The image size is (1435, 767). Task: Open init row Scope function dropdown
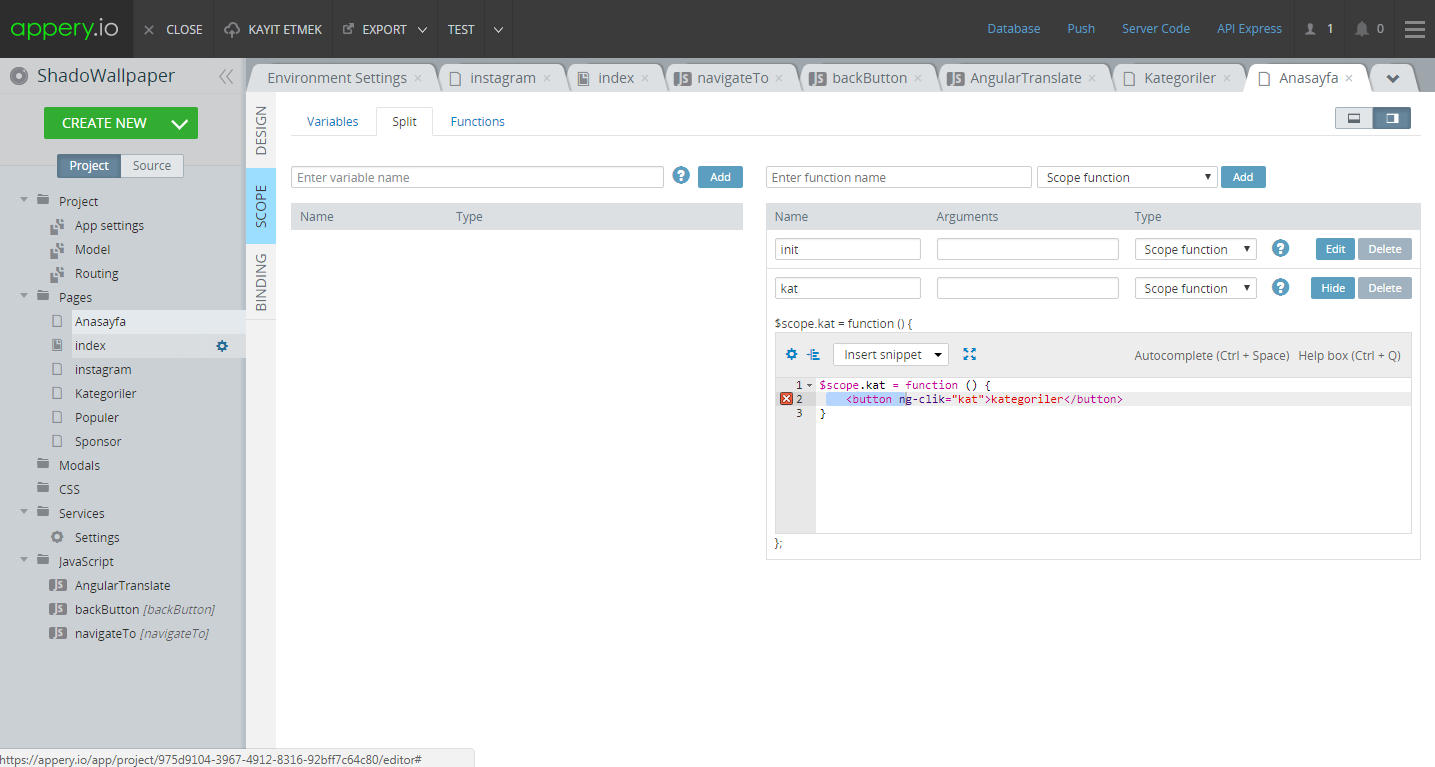click(x=1195, y=249)
